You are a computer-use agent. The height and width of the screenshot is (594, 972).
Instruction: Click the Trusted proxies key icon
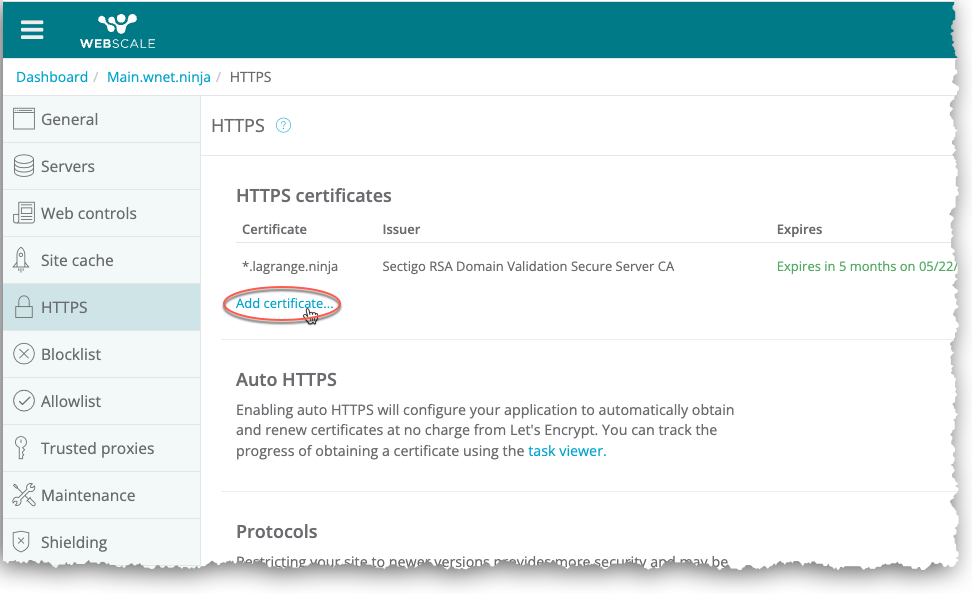pyautogui.click(x=22, y=448)
